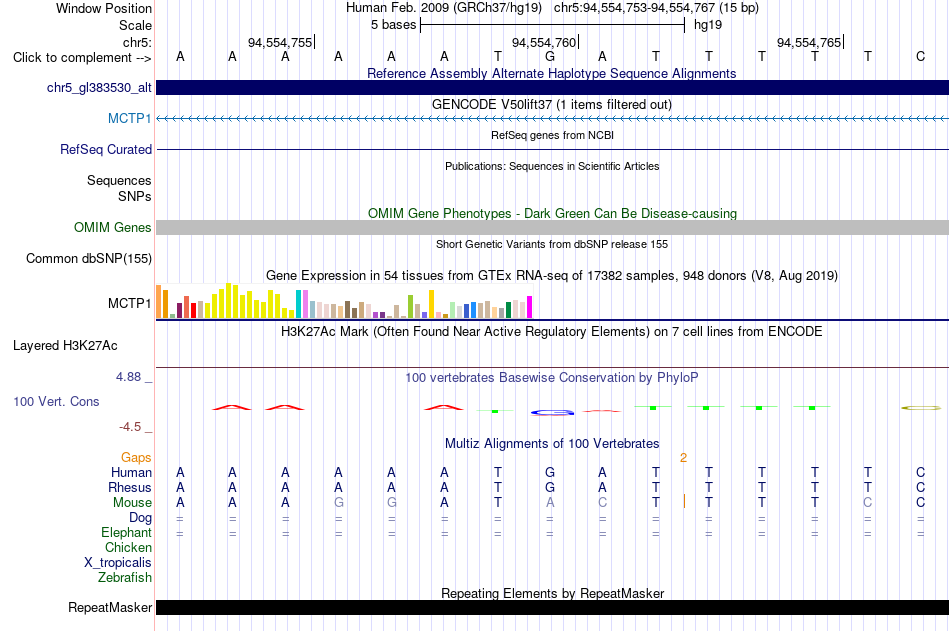
Task: Click the G base in the reference sequence row
Action: (550, 57)
